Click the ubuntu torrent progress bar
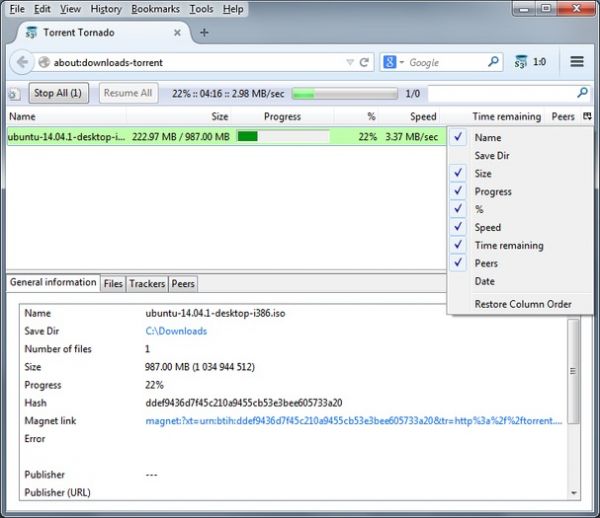 [283, 136]
